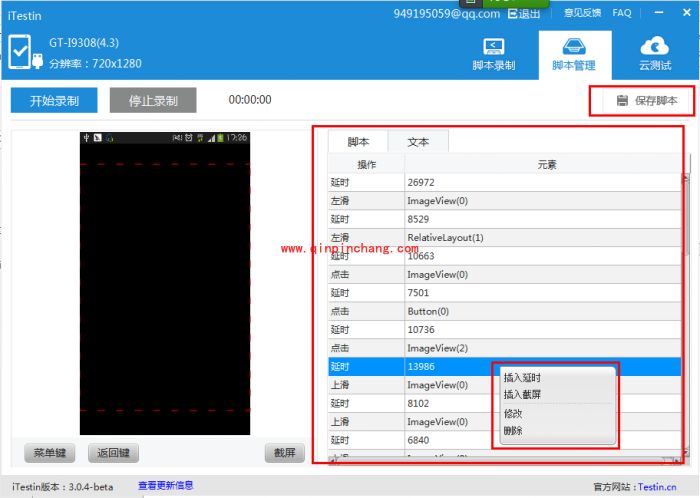This screenshot has width=700, height=498.
Task: Click the script list horizontal scrollbar
Action: (504, 461)
